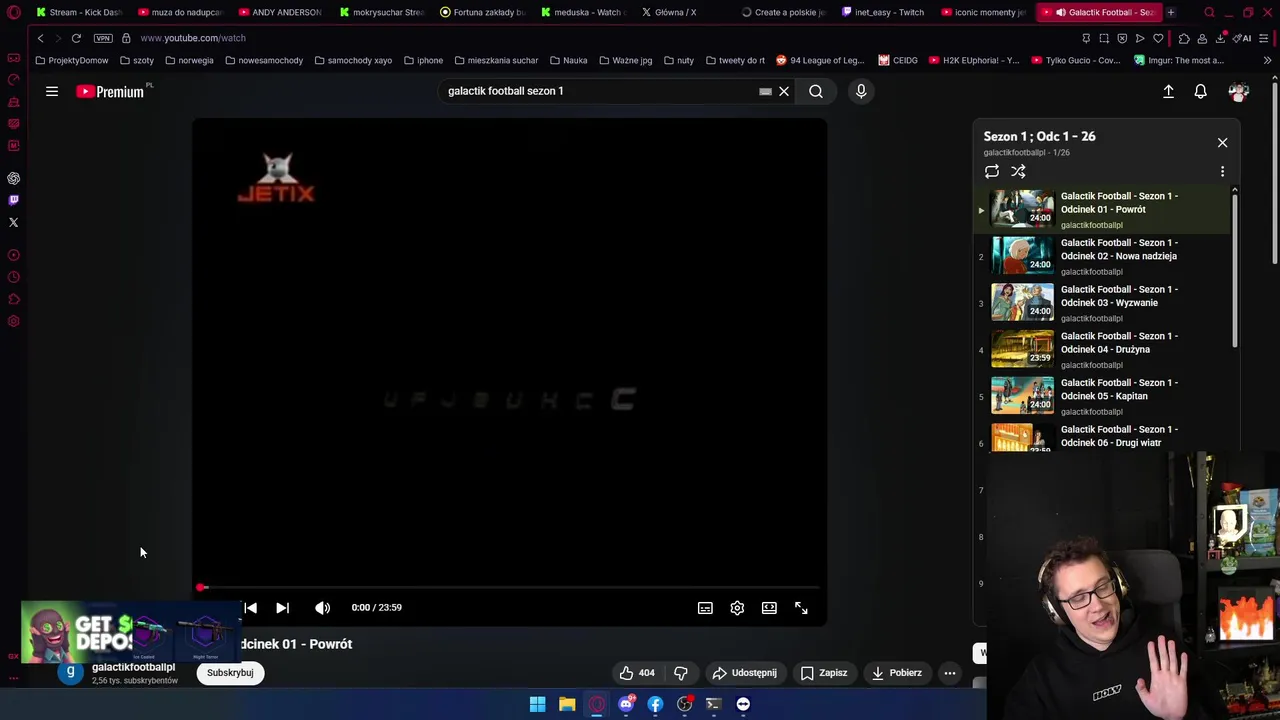Switch to meduska - Watch tab

582,12
